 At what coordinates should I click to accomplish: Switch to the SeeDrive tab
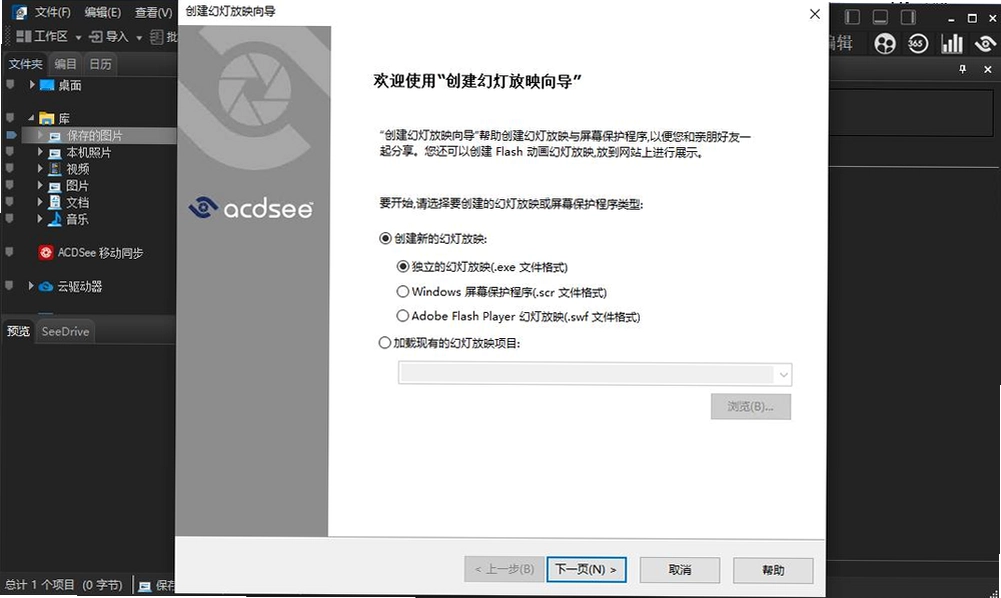coord(65,331)
